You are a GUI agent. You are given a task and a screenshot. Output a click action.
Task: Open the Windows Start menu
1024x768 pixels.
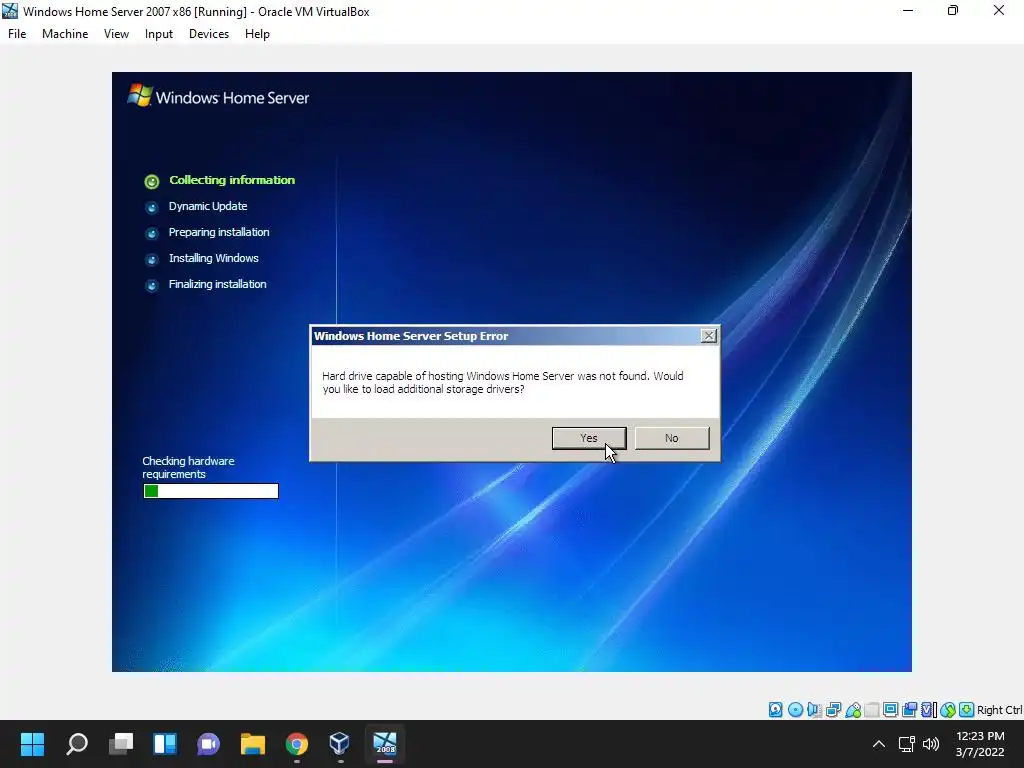pyautogui.click(x=32, y=744)
